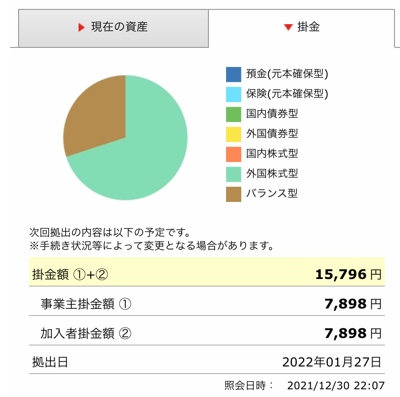Click the dark blue 預金(元本確保型) swatch
Screen dimensions: 400x397
pos(233,74)
